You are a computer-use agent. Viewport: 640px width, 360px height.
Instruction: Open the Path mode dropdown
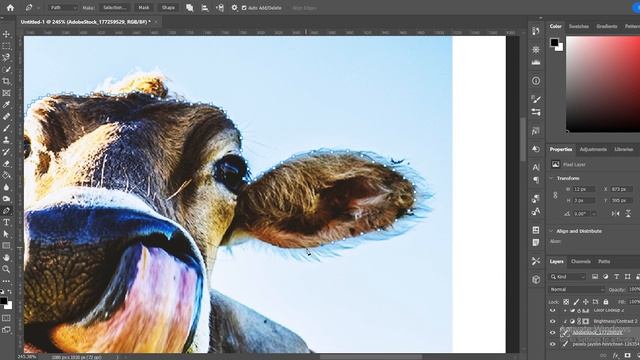(62, 8)
